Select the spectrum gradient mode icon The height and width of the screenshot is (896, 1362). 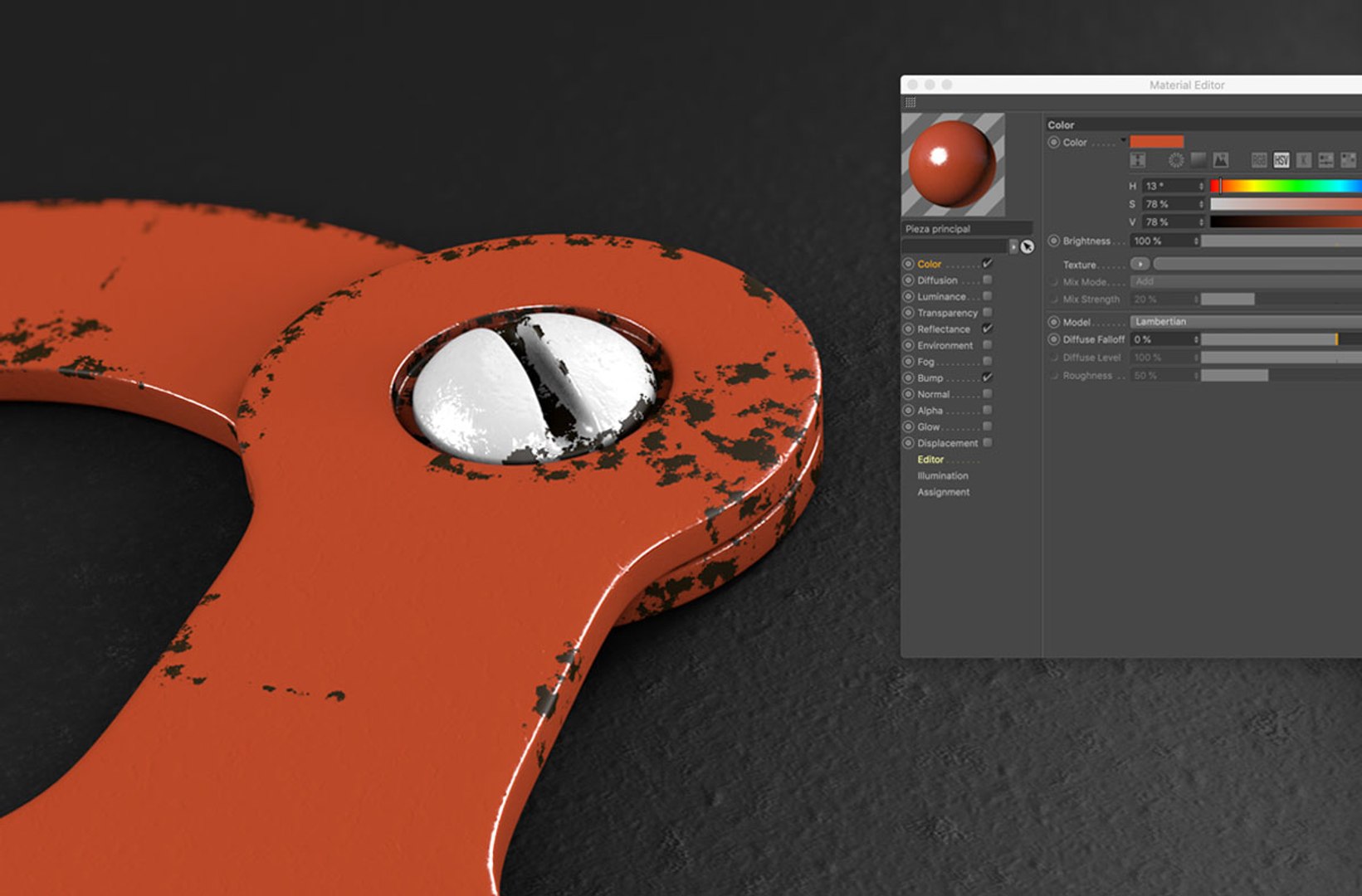click(1198, 160)
